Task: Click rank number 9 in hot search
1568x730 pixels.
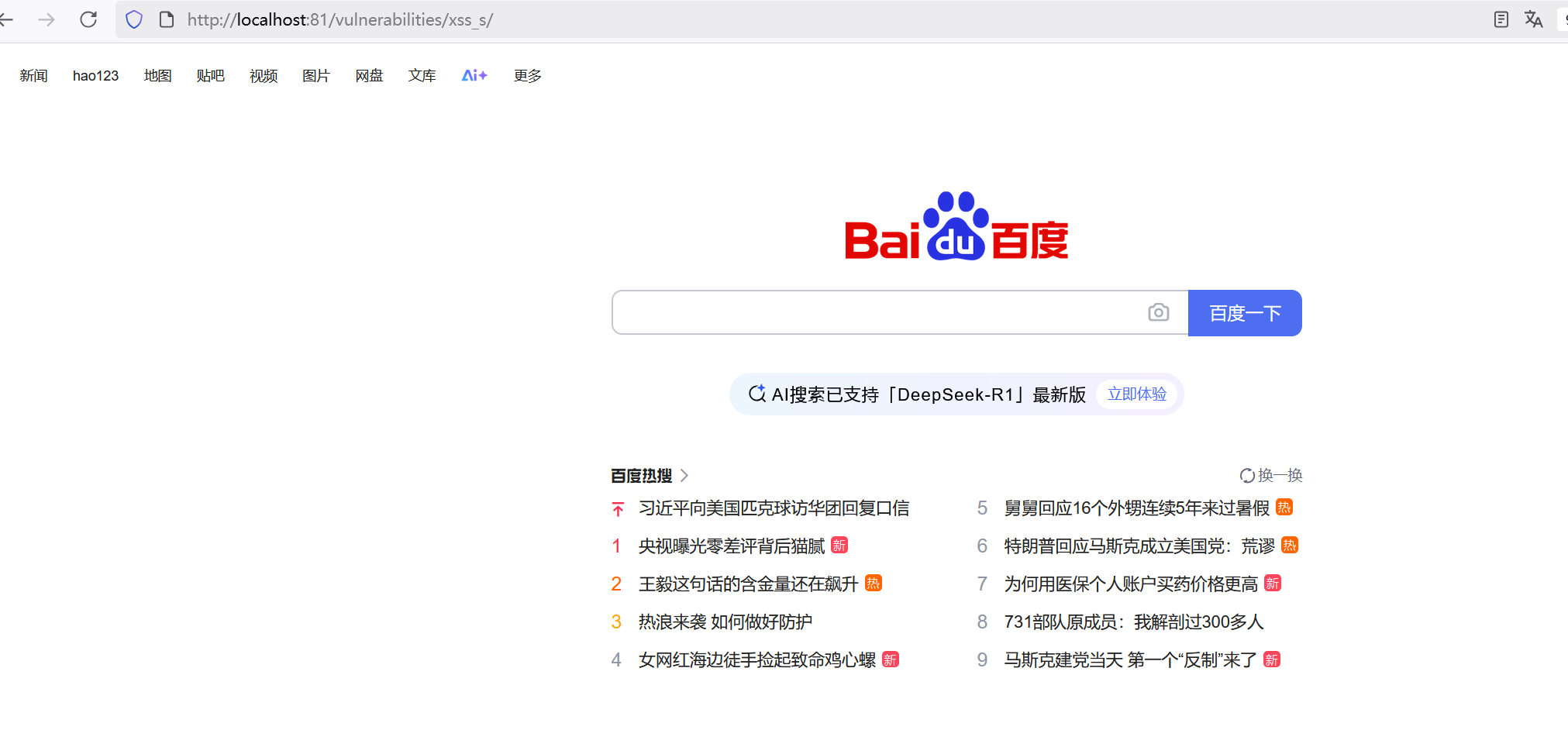Action: tap(982, 659)
